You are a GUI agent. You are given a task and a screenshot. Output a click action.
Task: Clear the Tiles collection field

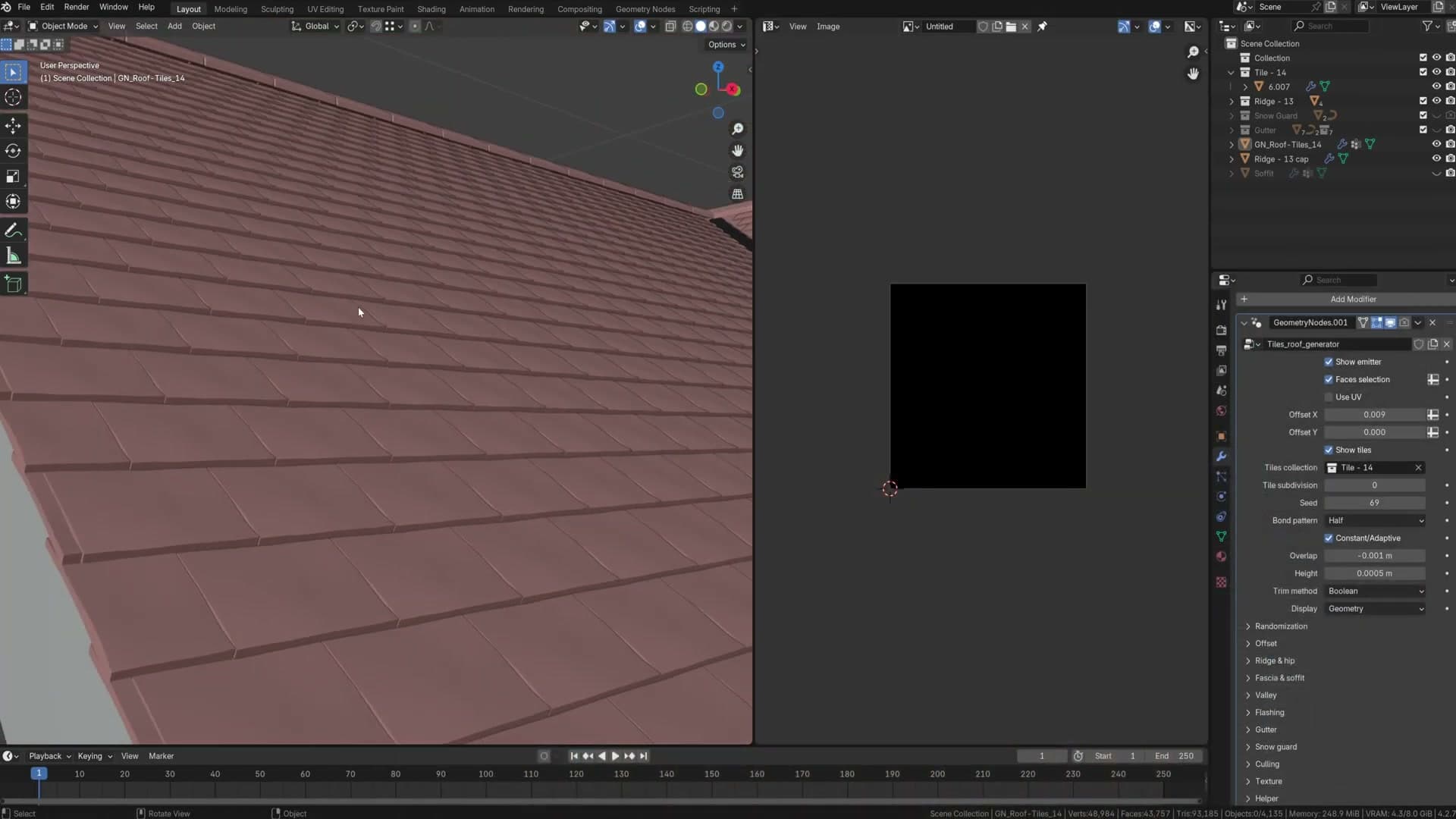point(1418,468)
